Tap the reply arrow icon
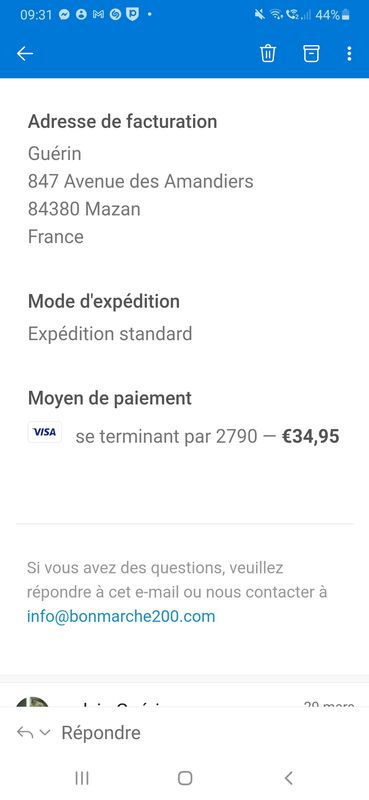Screen dimensions: 369x800 click(x=24, y=733)
